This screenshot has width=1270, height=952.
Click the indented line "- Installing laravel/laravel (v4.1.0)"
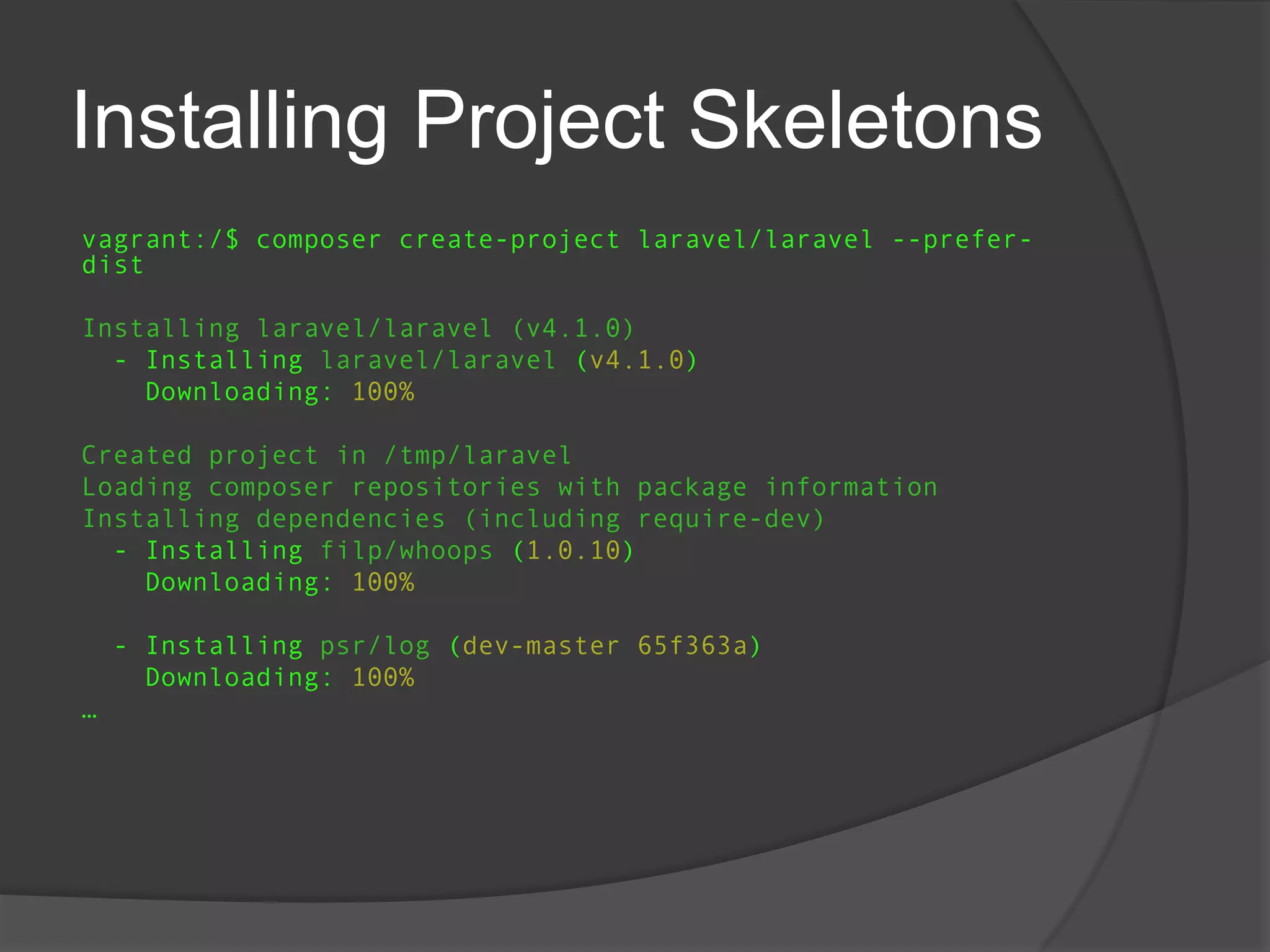coord(406,361)
